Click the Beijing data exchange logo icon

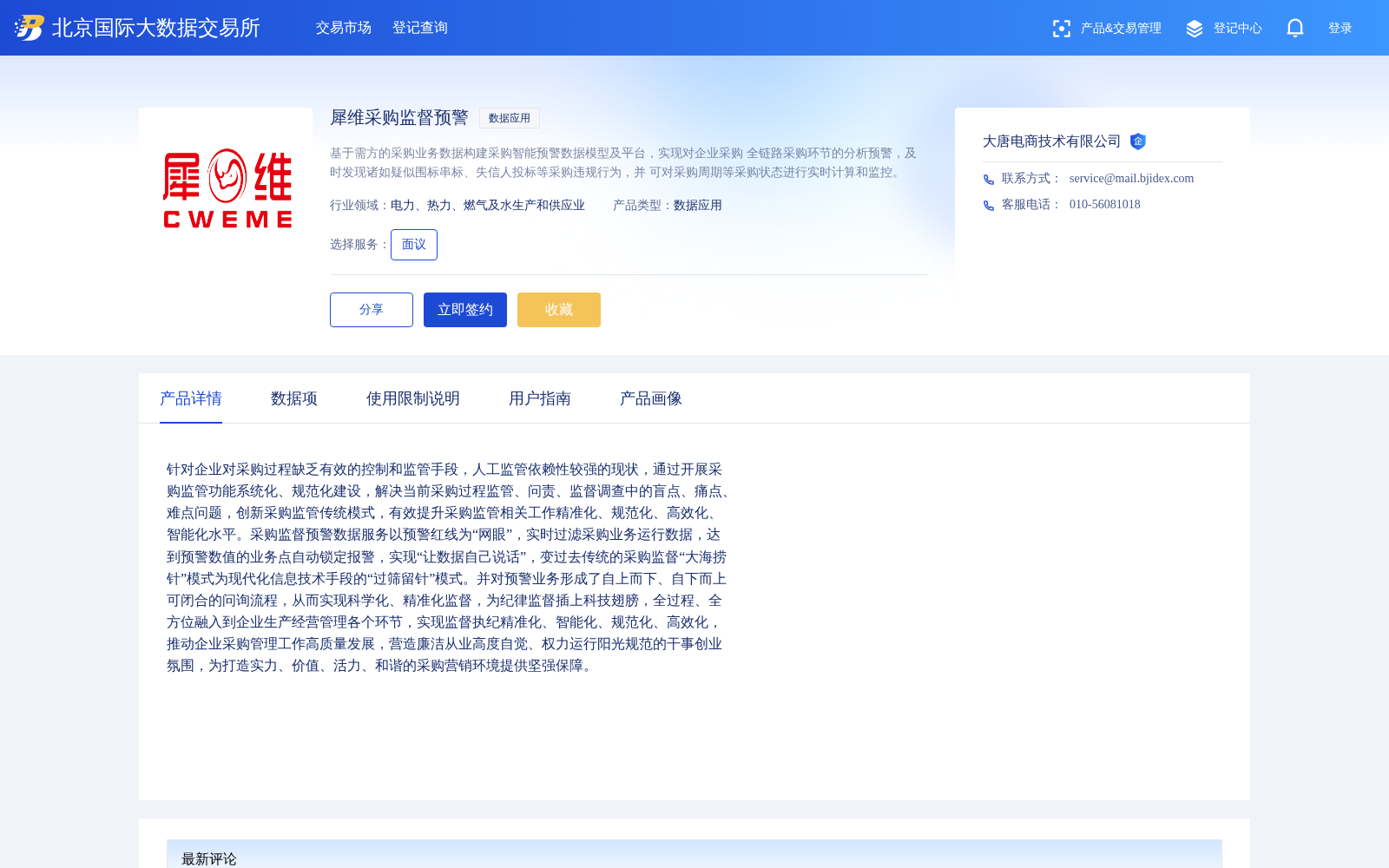tap(30, 28)
